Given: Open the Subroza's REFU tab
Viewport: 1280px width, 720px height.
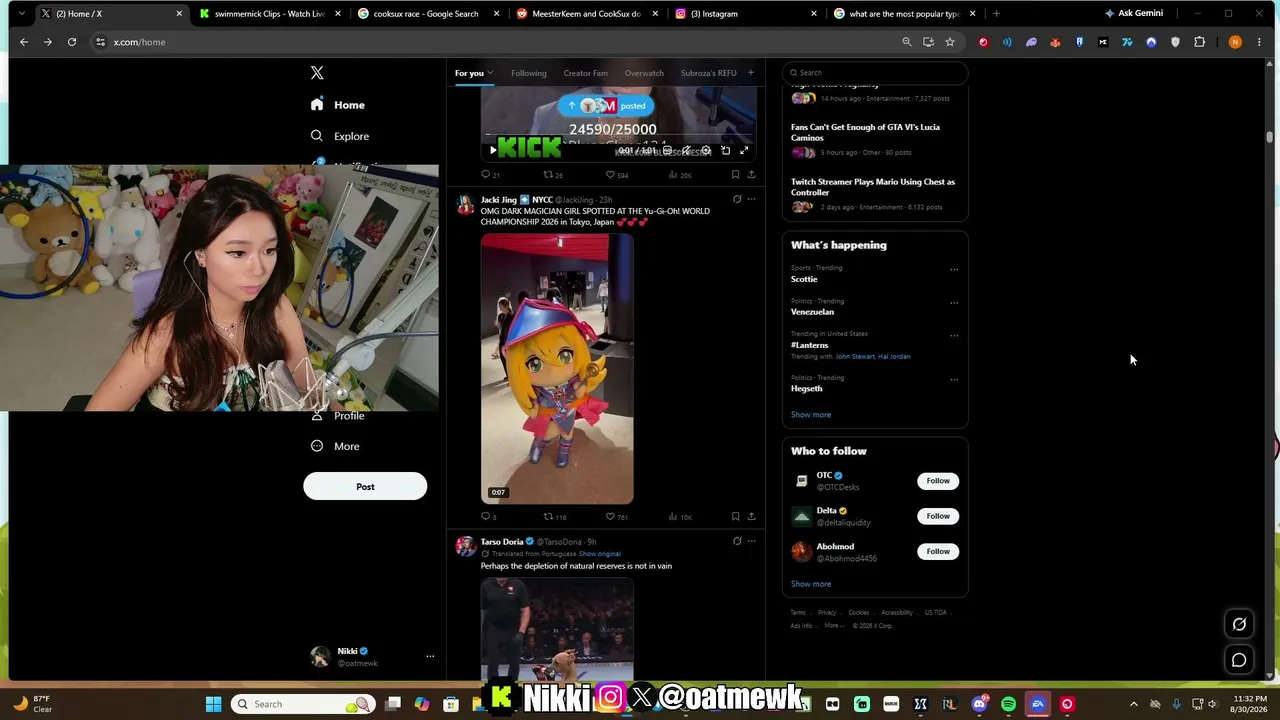Looking at the screenshot, I should coord(708,73).
